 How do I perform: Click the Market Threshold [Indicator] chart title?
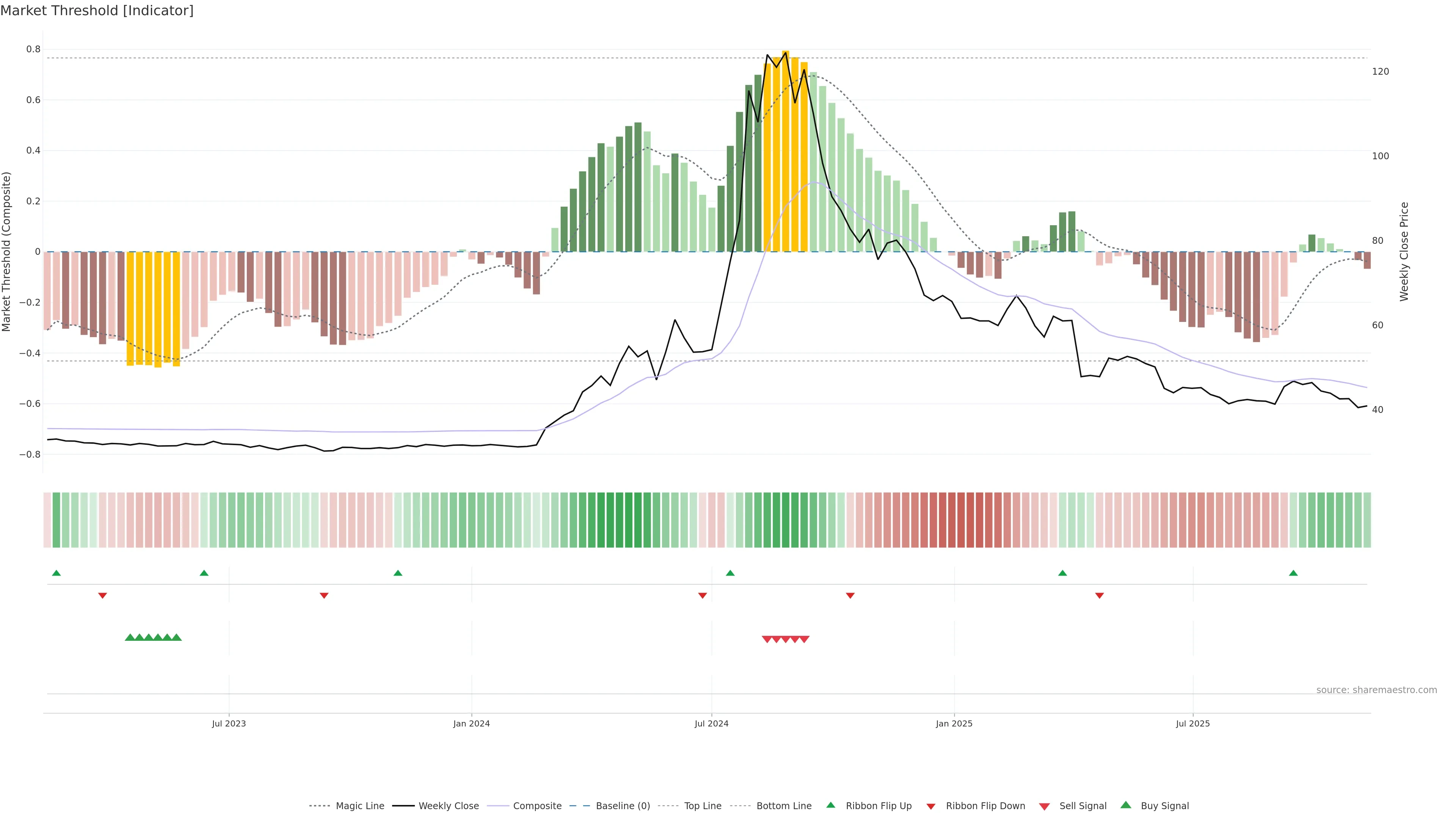coord(97,11)
